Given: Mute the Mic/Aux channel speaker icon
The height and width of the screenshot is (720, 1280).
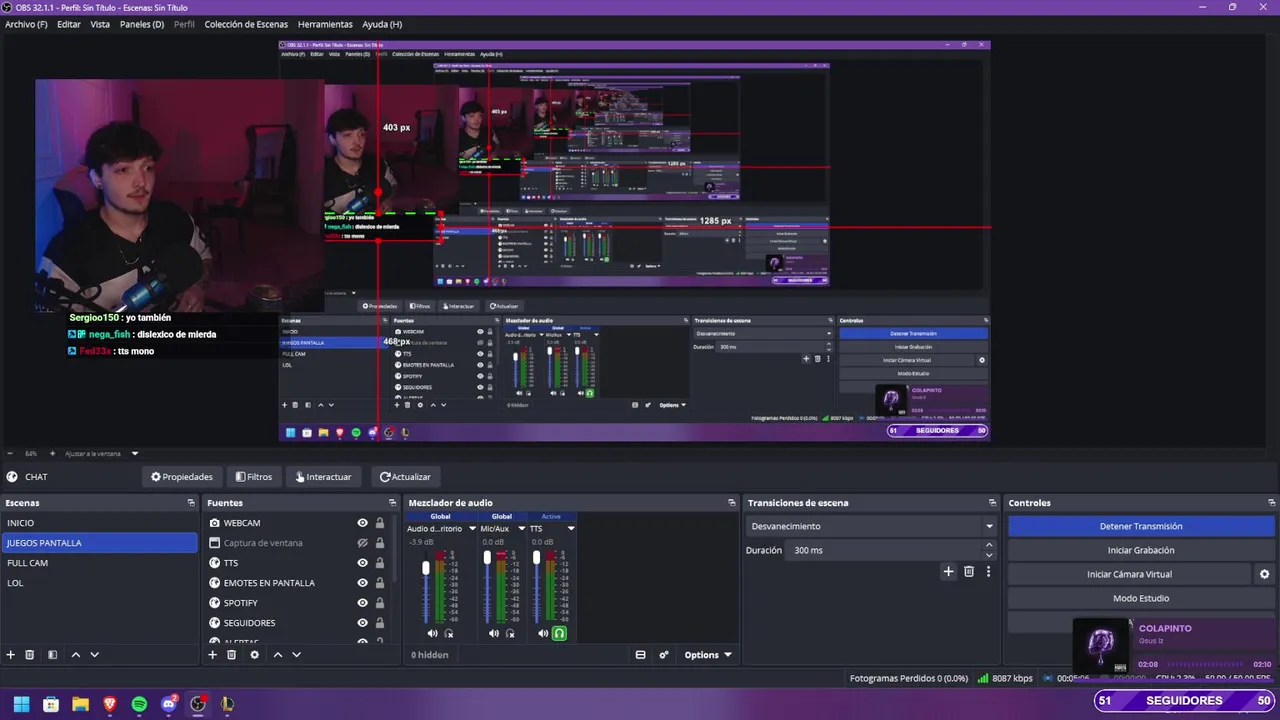Looking at the screenshot, I should (493, 633).
